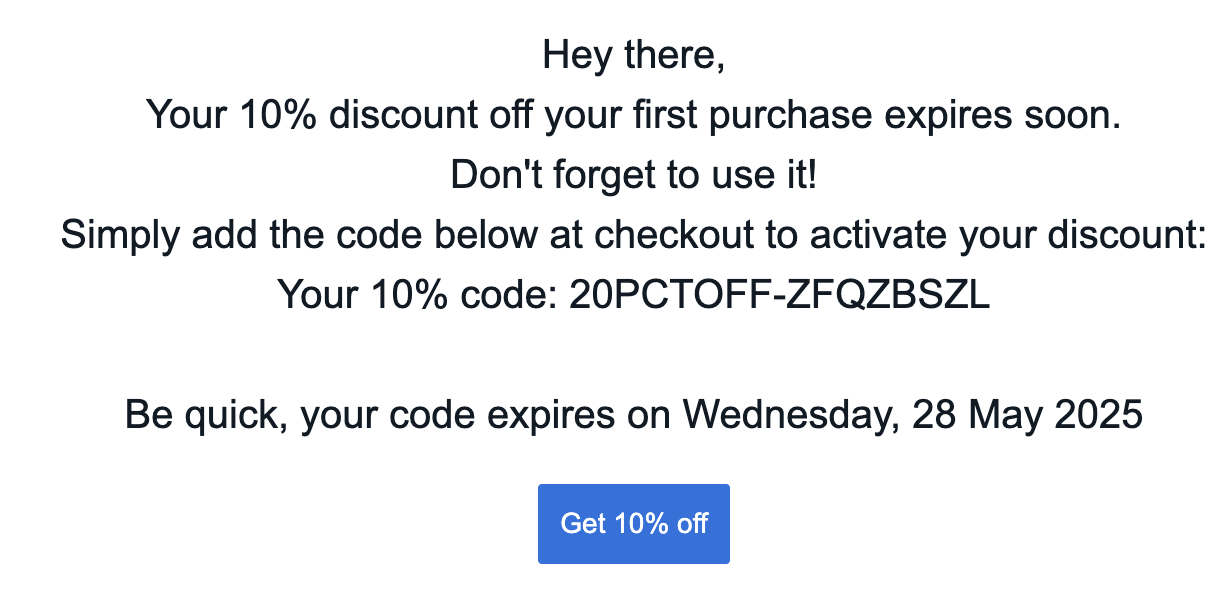Click the phrase first purchase in the second line
Screen dimensions: 1228x592
tap(741, 116)
